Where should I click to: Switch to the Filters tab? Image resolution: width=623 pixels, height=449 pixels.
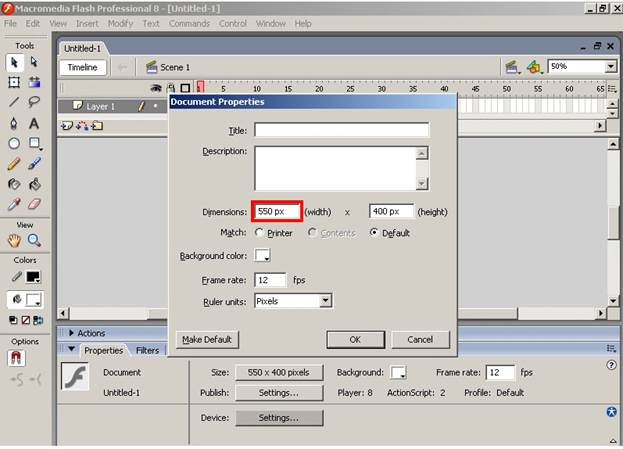pyautogui.click(x=147, y=350)
